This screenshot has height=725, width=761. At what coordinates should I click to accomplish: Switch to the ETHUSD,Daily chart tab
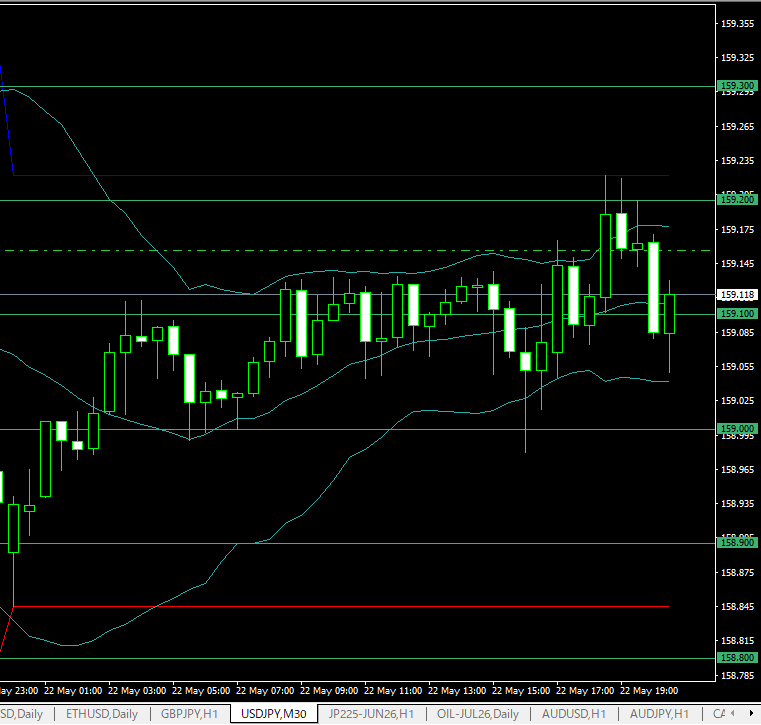click(102, 714)
